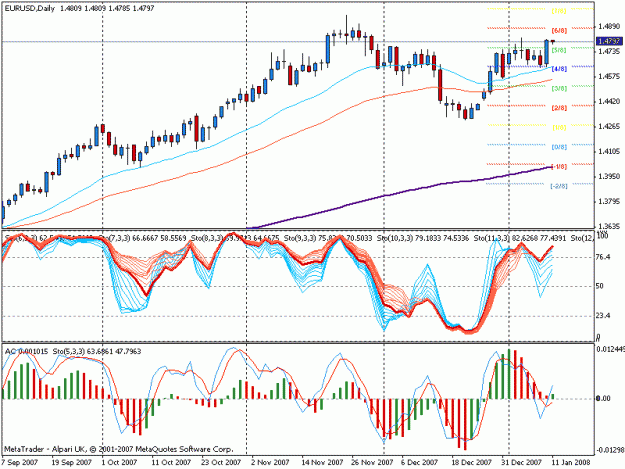Click the 31 Dec 2007 date label
This screenshot has width=625, height=469.
tap(521, 462)
